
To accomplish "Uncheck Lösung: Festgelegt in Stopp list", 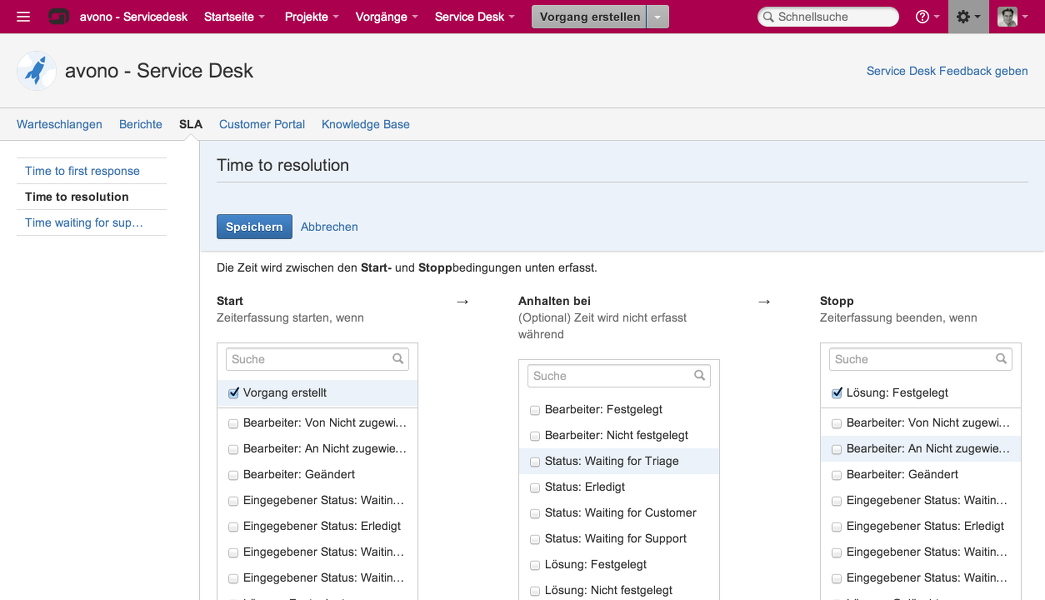I will tap(837, 393).
